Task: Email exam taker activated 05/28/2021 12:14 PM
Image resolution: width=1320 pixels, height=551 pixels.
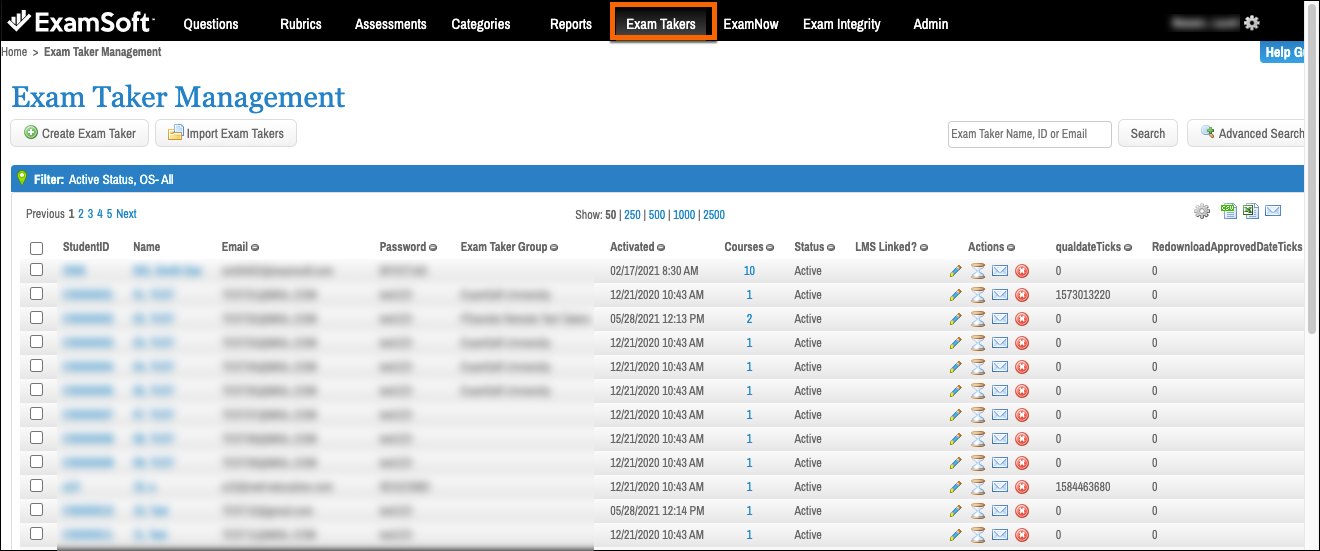Action: 1000,511
